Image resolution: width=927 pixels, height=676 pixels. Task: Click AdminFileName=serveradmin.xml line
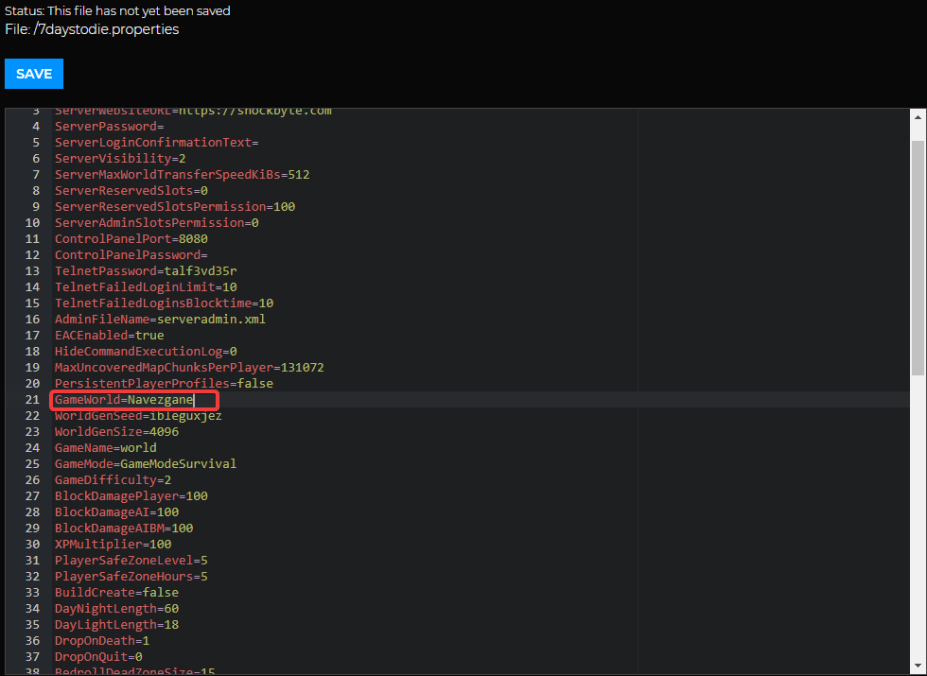(x=160, y=319)
